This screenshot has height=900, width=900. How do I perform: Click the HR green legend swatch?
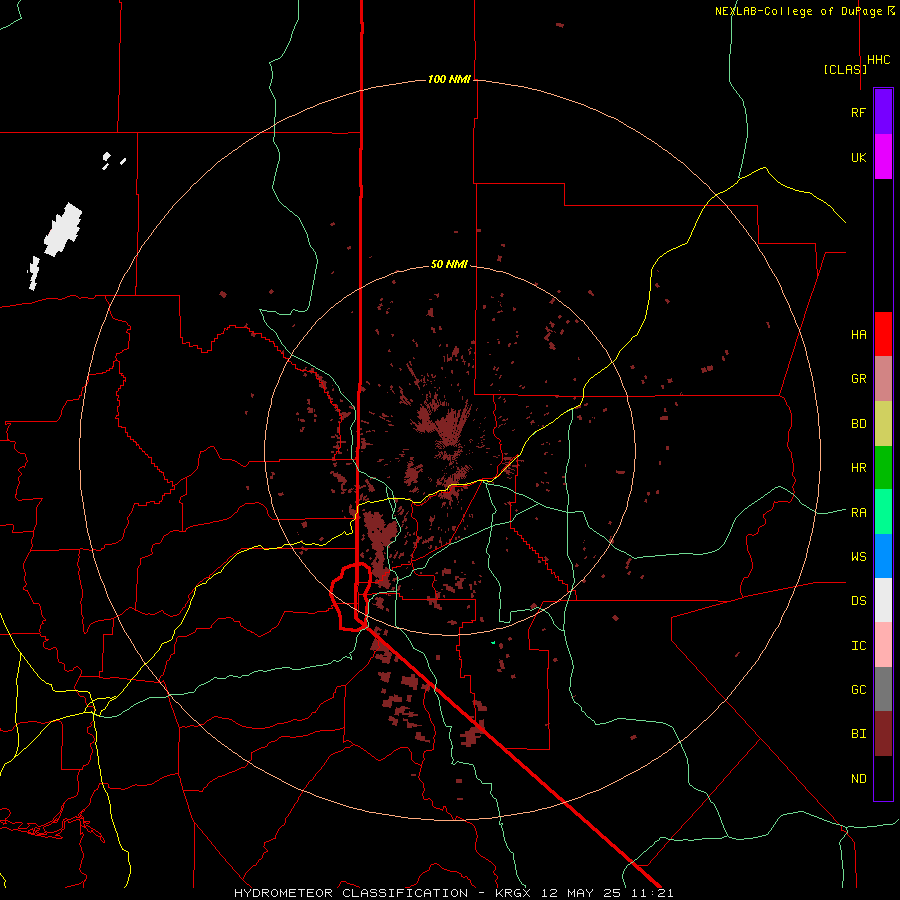[x=883, y=468]
